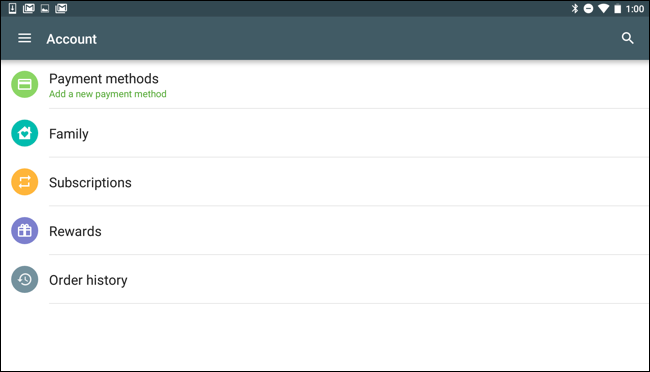Viewport: 650px width, 372px height.
Task: Select Add a new payment method
Action: point(108,94)
